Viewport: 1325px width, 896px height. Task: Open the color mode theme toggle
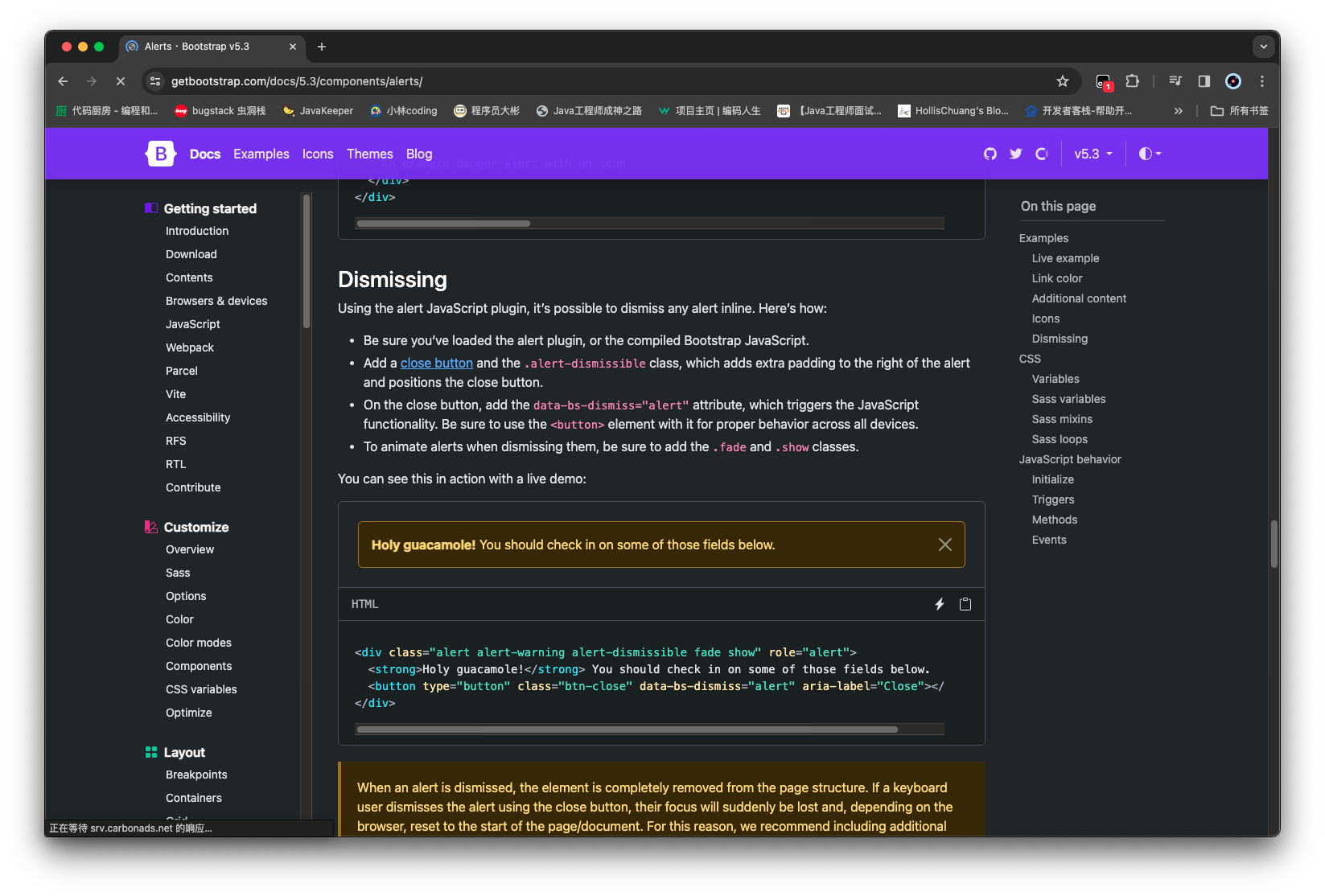pyautogui.click(x=1150, y=154)
